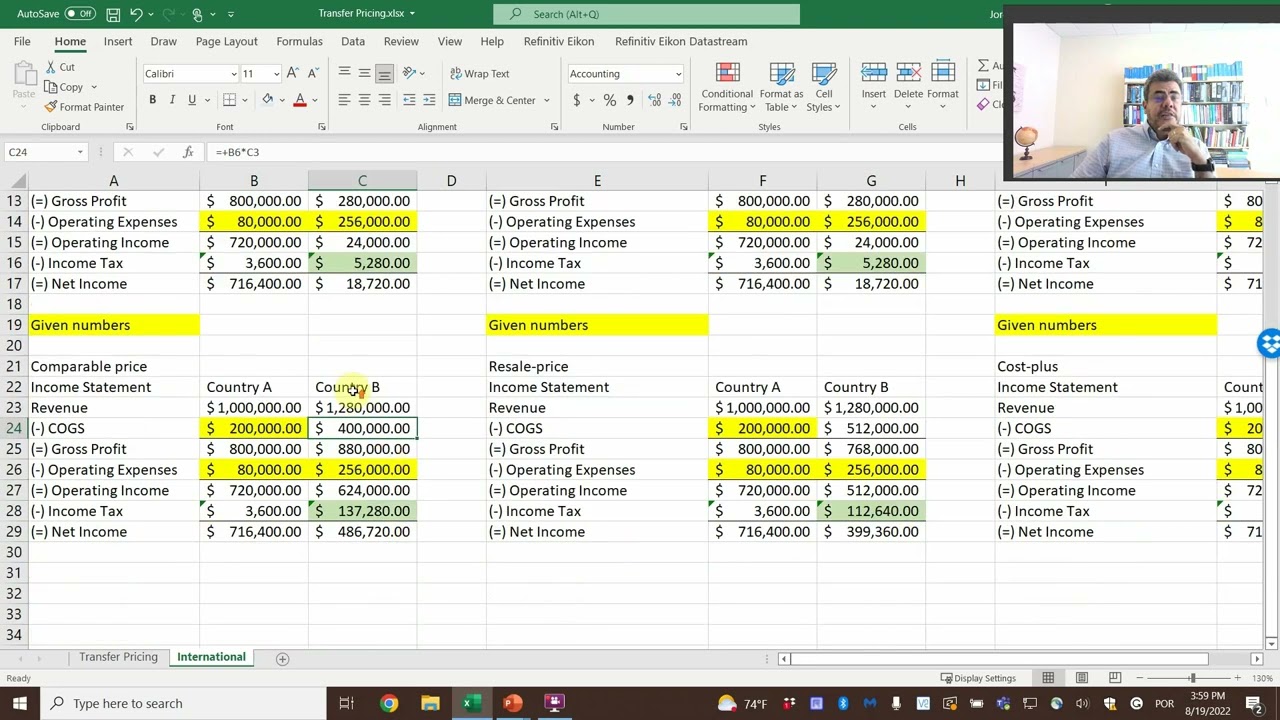Open Chrome from the taskbar
Screen dimensions: 1280x720
click(389, 703)
